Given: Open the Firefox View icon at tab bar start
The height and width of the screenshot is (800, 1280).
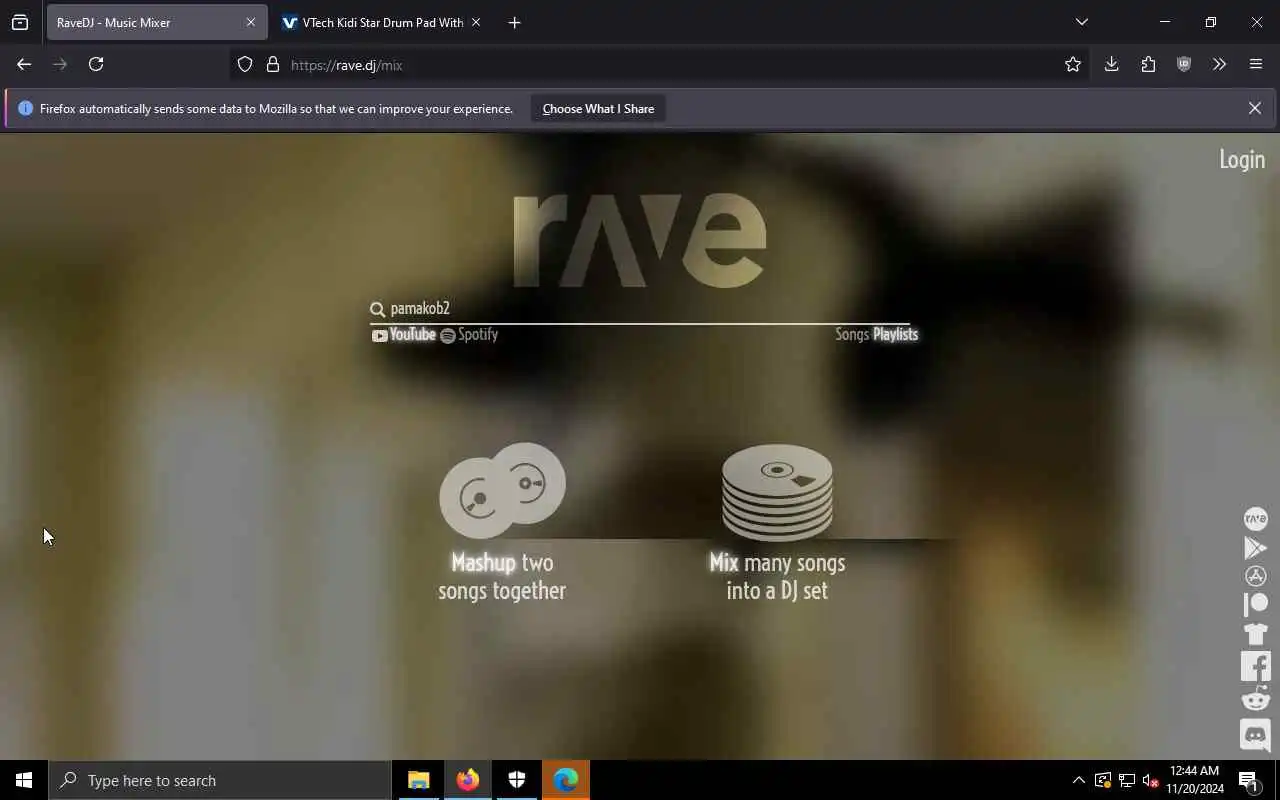Looking at the screenshot, I should coord(20,22).
